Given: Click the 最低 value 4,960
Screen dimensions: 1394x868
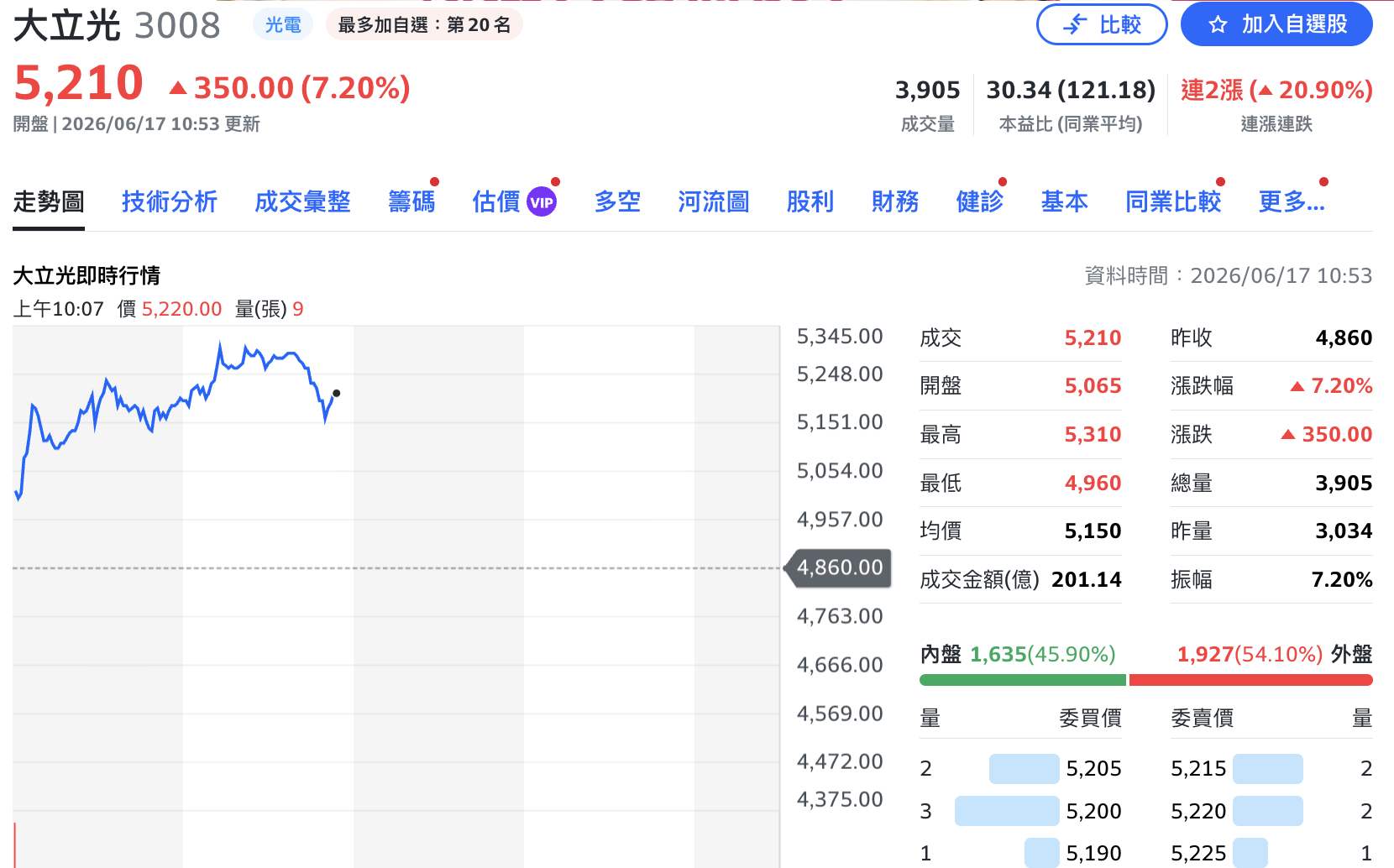Looking at the screenshot, I should click(1093, 484).
